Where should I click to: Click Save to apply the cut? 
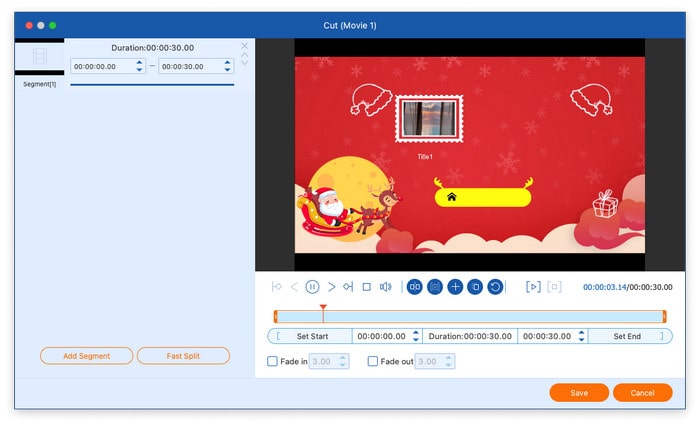pos(579,393)
